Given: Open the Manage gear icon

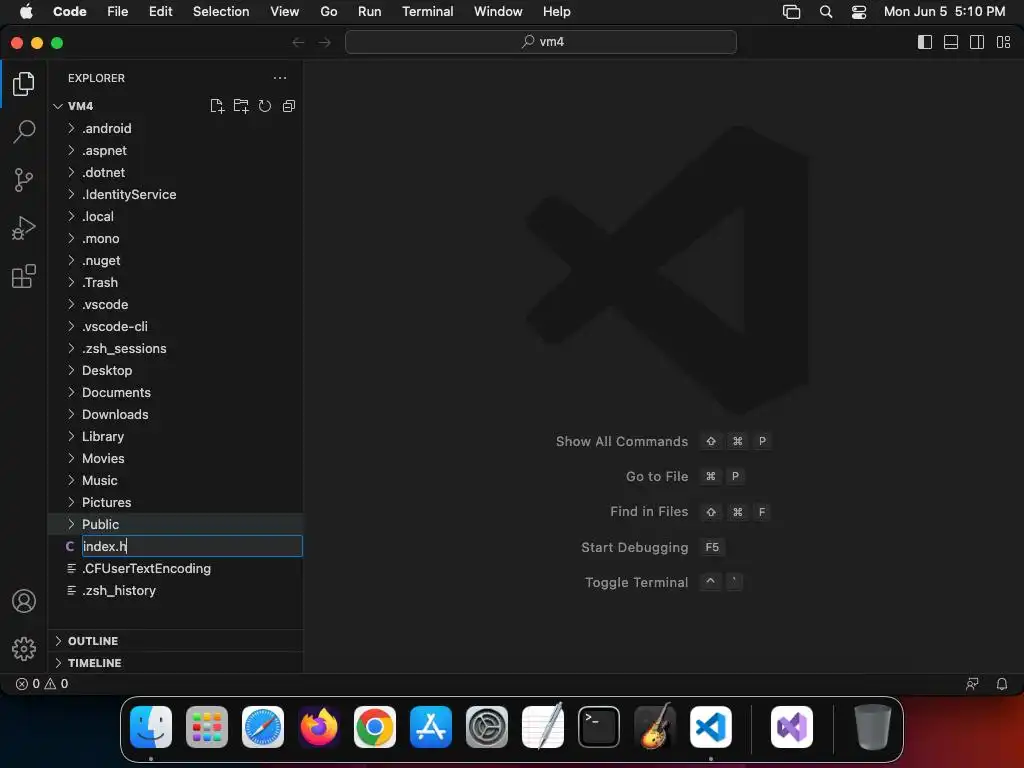Looking at the screenshot, I should click(24, 648).
